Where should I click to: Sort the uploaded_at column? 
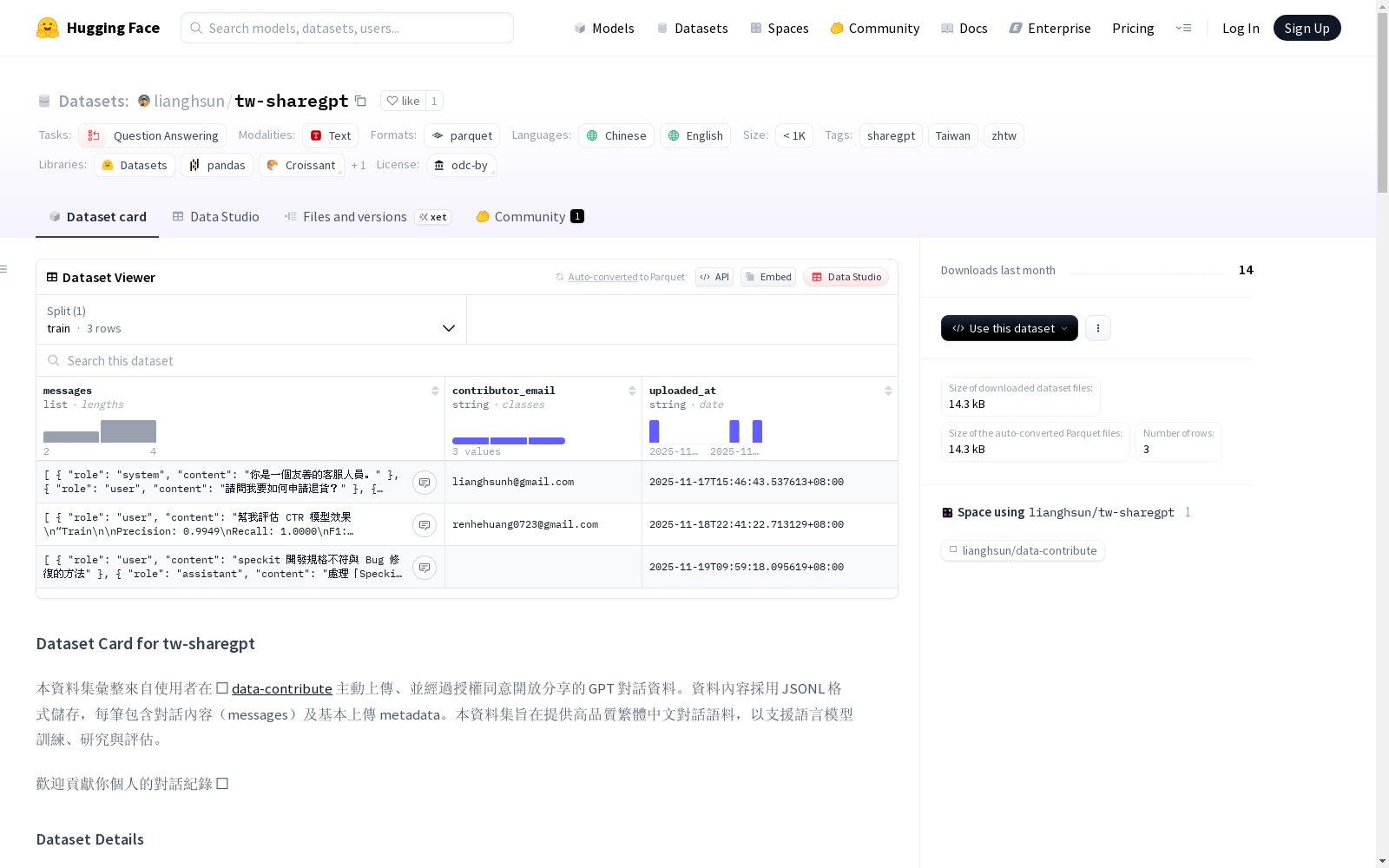tap(888, 391)
